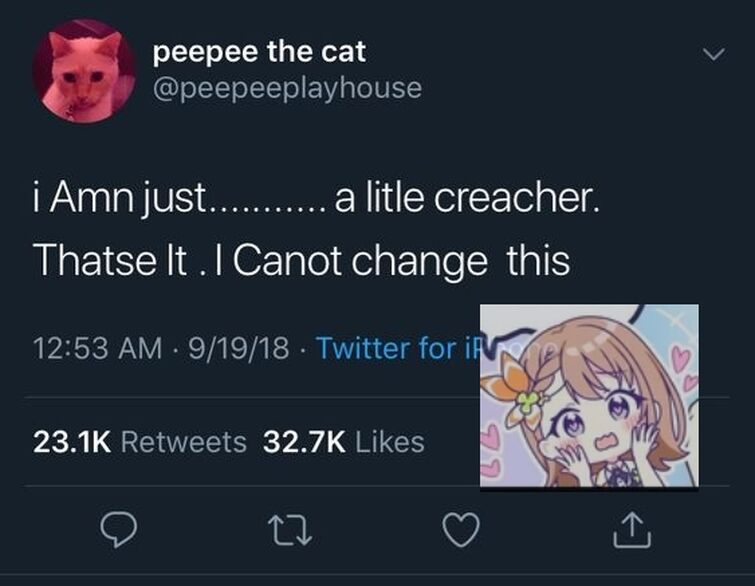Image resolution: width=755 pixels, height=586 pixels.
Task: Open the anime girl sticker image
Action: click(x=589, y=396)
